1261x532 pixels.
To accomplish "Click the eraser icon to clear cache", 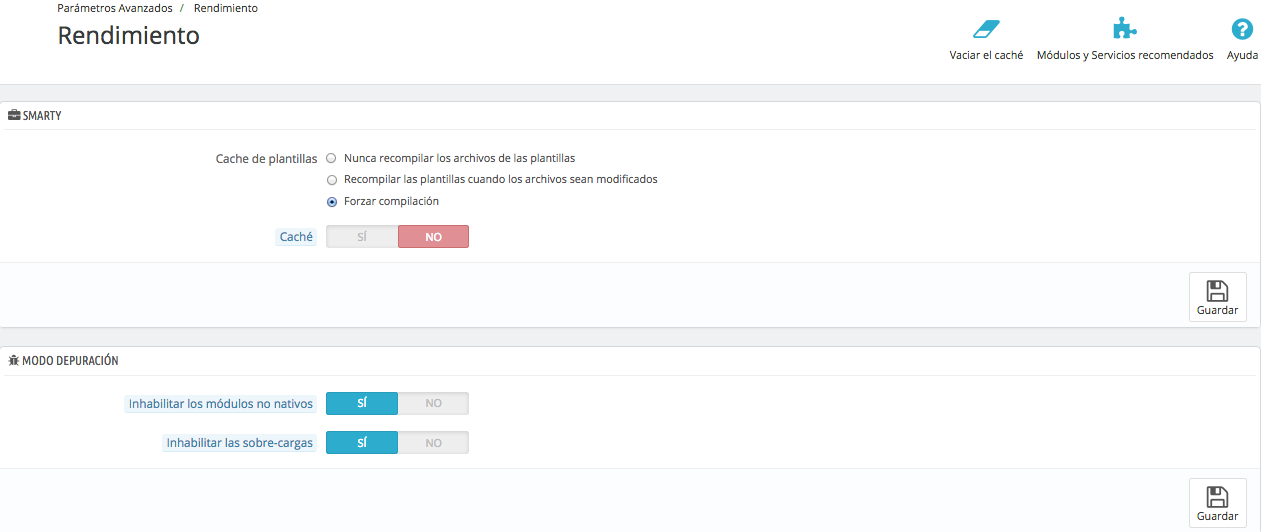I will (x=986, y=29).
